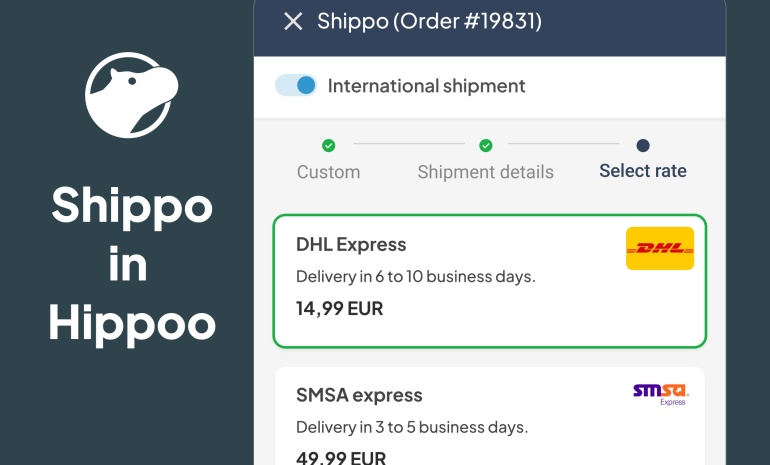Select the SMSA express rate card
This screenshot has width=770, height=465.
[x=490, y=416]
